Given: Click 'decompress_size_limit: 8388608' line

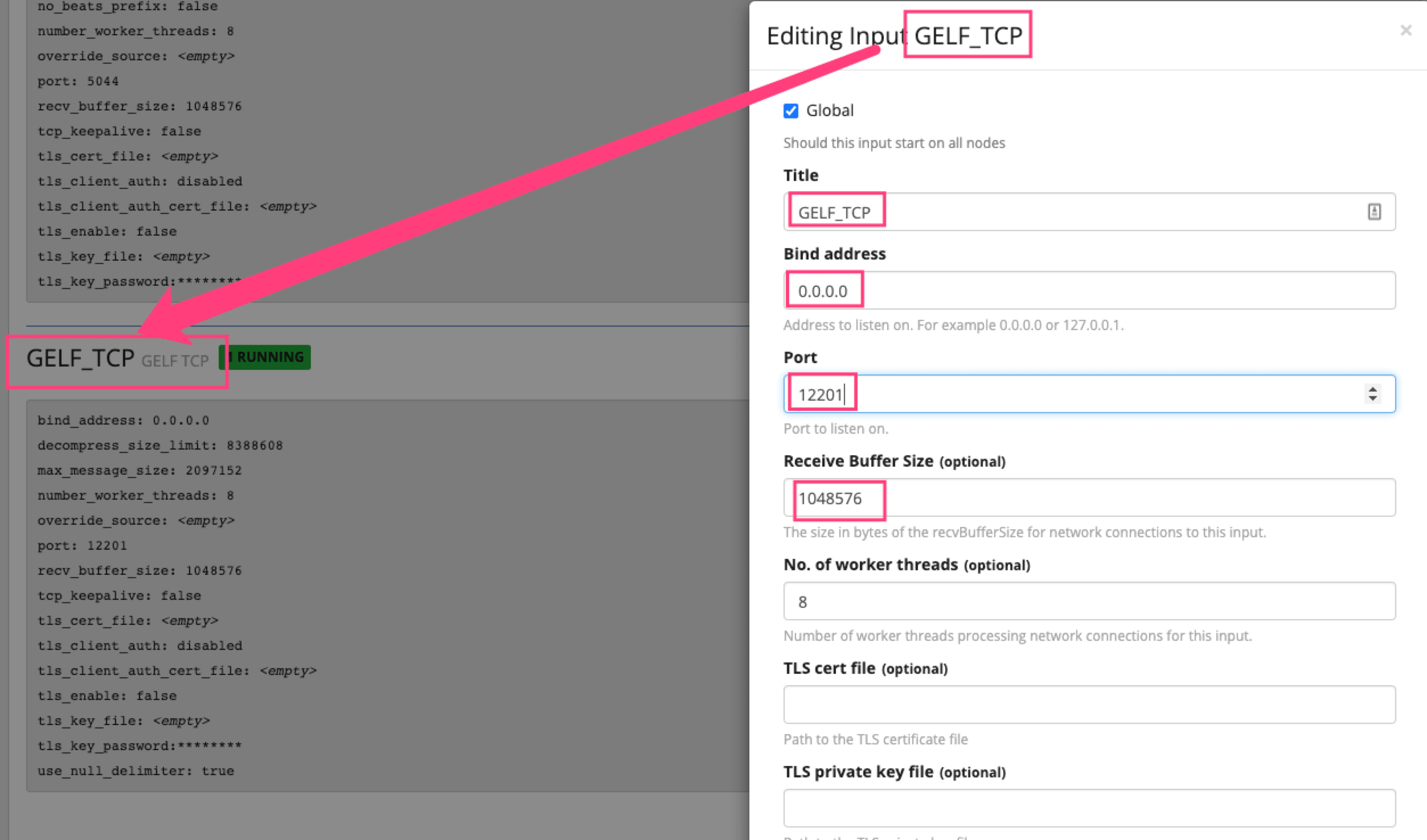Looking at the screenshot, I should tap(160, 445).
